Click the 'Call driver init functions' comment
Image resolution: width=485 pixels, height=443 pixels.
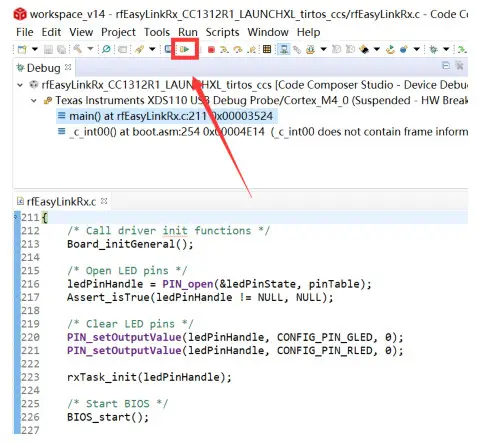pyautogui.click(x=168, y=231)
